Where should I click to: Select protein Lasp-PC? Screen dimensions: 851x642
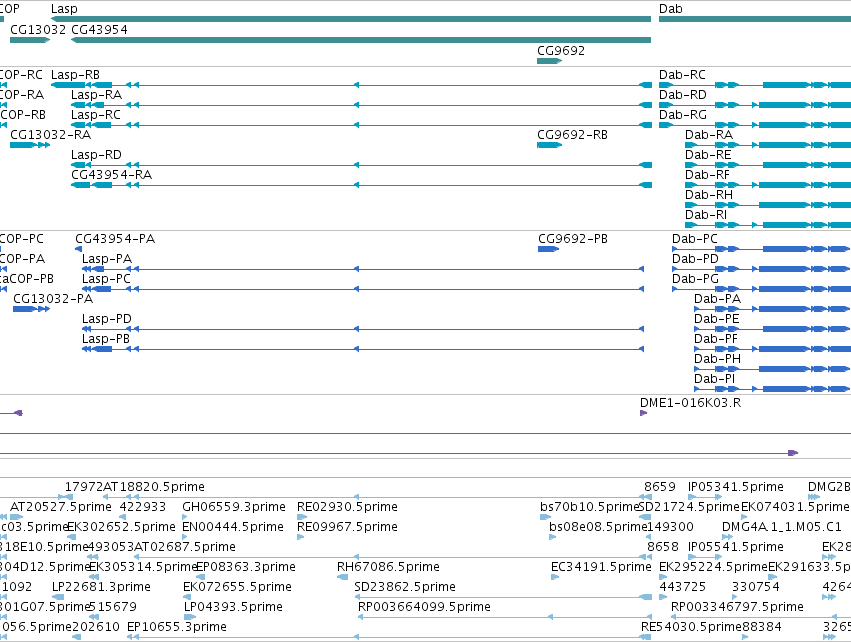[106, 279]
